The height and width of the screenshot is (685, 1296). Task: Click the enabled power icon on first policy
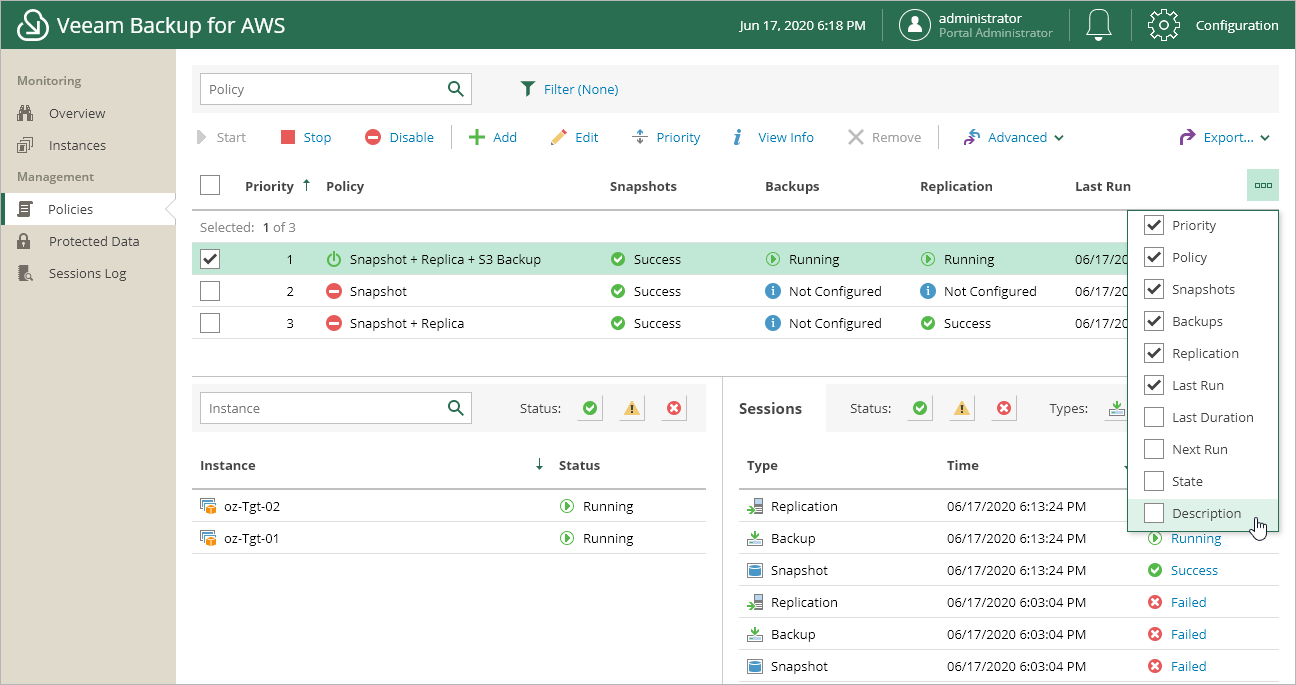[x=334, y=259]
